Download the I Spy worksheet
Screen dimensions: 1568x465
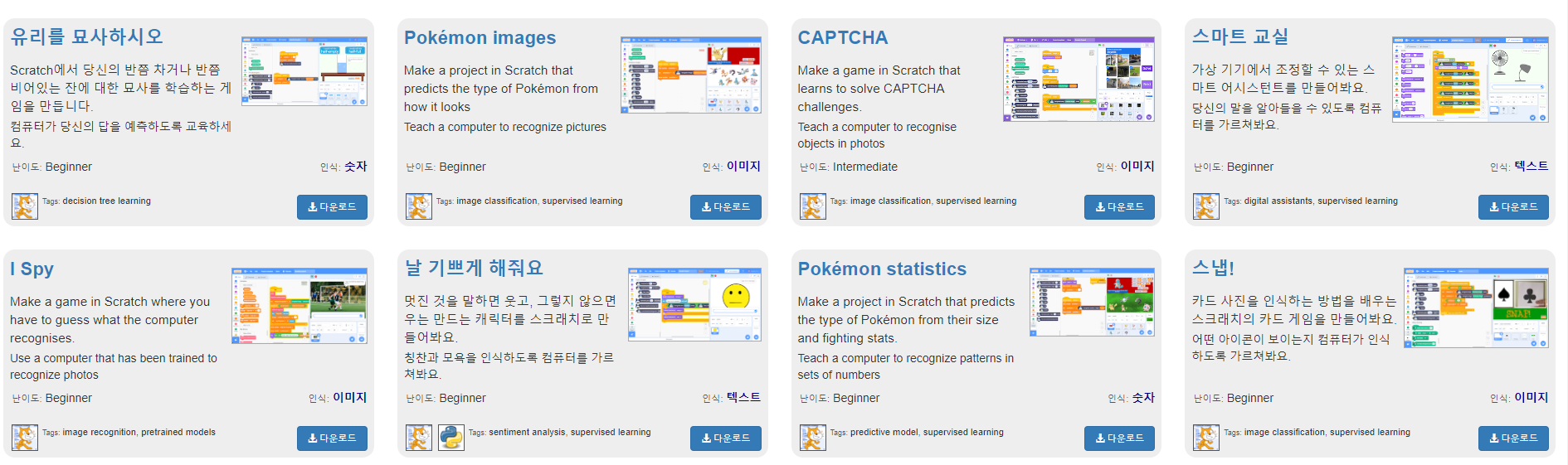coord(332,438)
